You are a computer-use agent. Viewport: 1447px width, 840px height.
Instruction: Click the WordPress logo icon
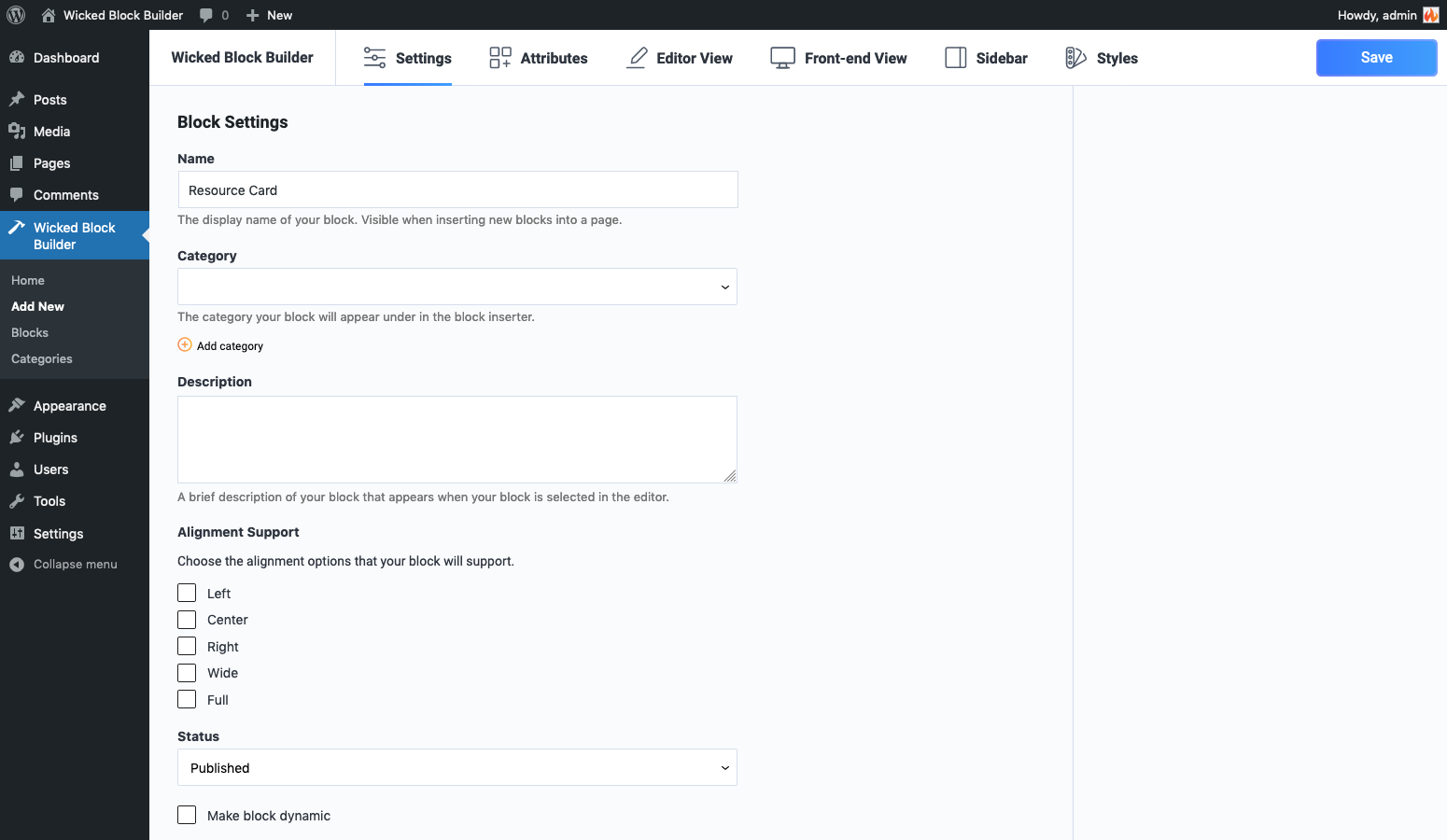[16, 15]
